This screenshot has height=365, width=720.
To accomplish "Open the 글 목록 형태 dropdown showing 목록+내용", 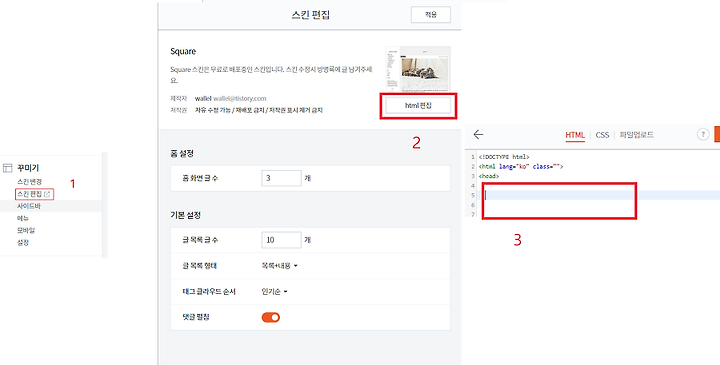I will click(x=279, y=266).
